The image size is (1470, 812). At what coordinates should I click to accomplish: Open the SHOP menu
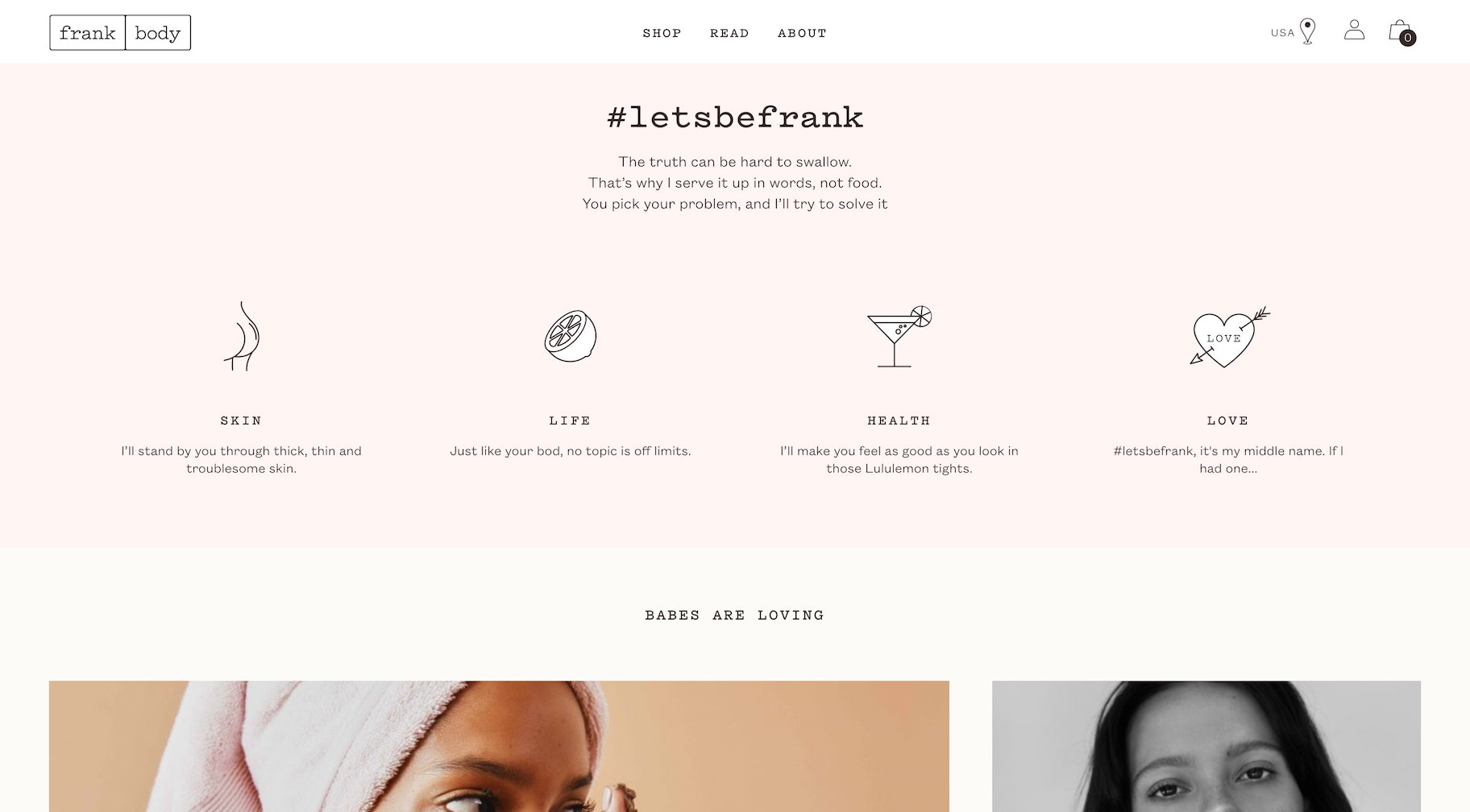click(x=662, y=33)
